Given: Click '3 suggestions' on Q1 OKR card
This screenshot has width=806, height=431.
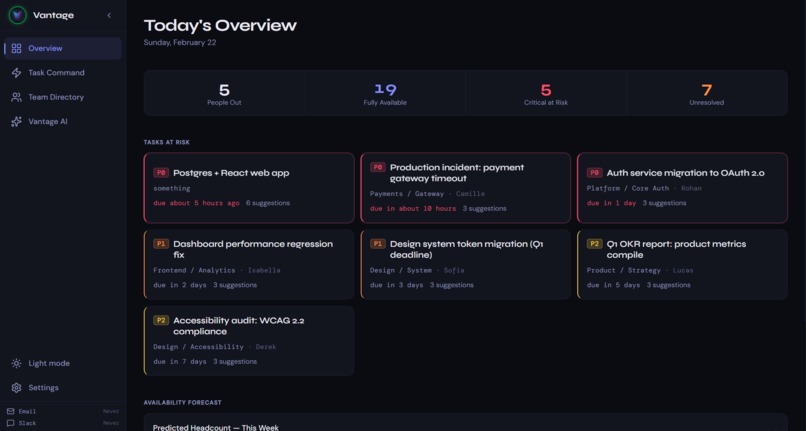Looking at the screenshot, I should (669, 285).
